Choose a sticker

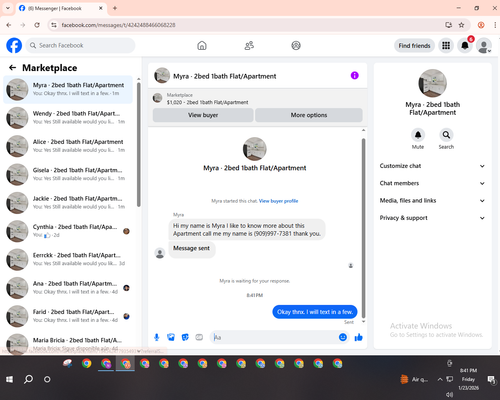pyautogui.click(x=185, y=337)
